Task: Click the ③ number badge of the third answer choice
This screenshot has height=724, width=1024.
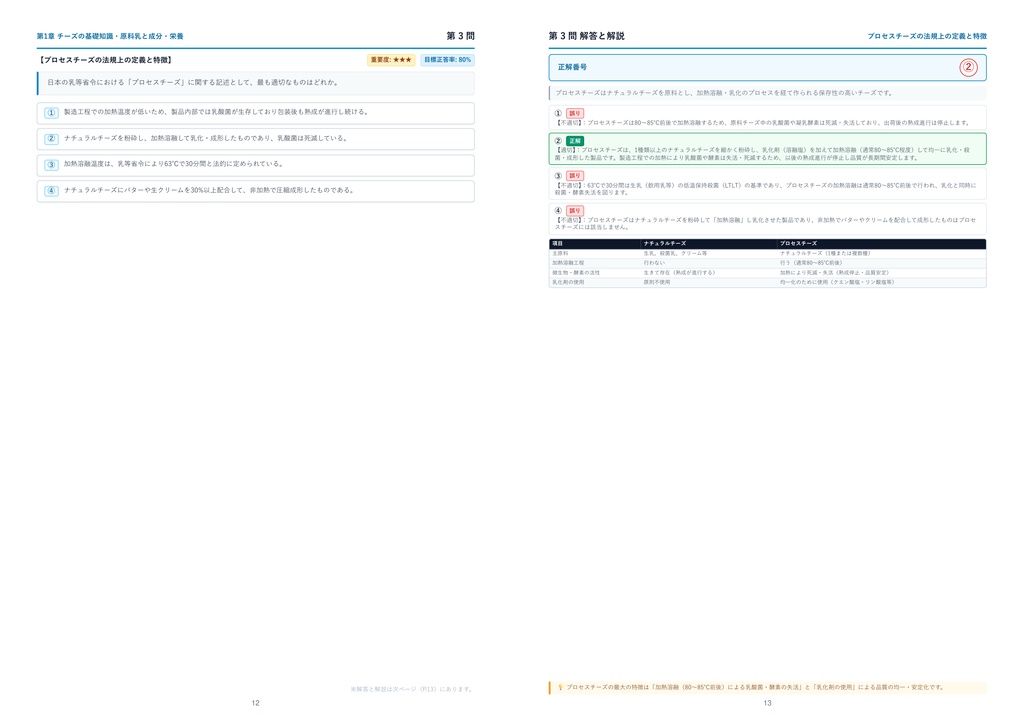Action: point(52,165)
